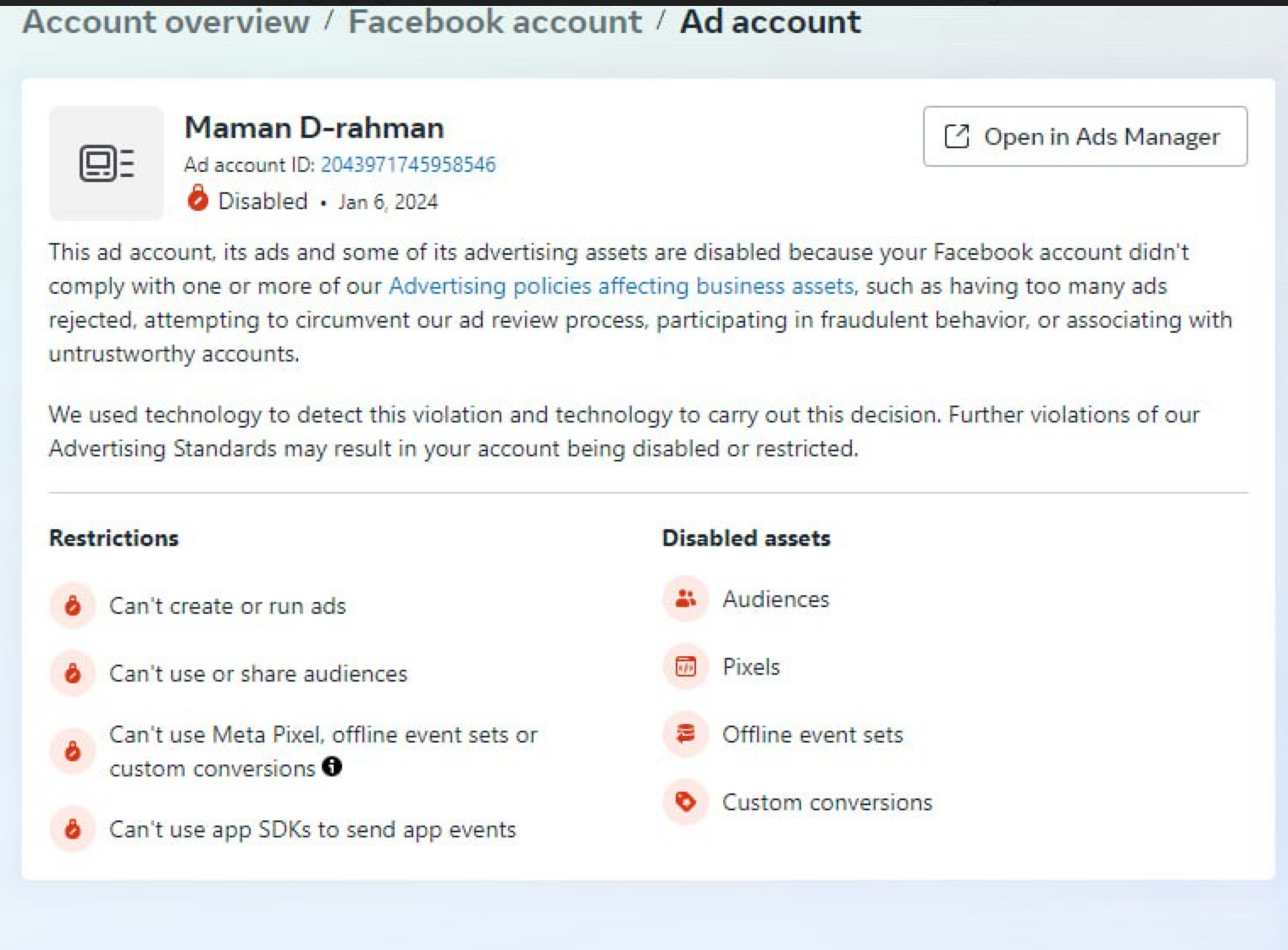The image size is (1288, 950).
Task: Click the red Disabled lock icon
Action: click(197, 199)
